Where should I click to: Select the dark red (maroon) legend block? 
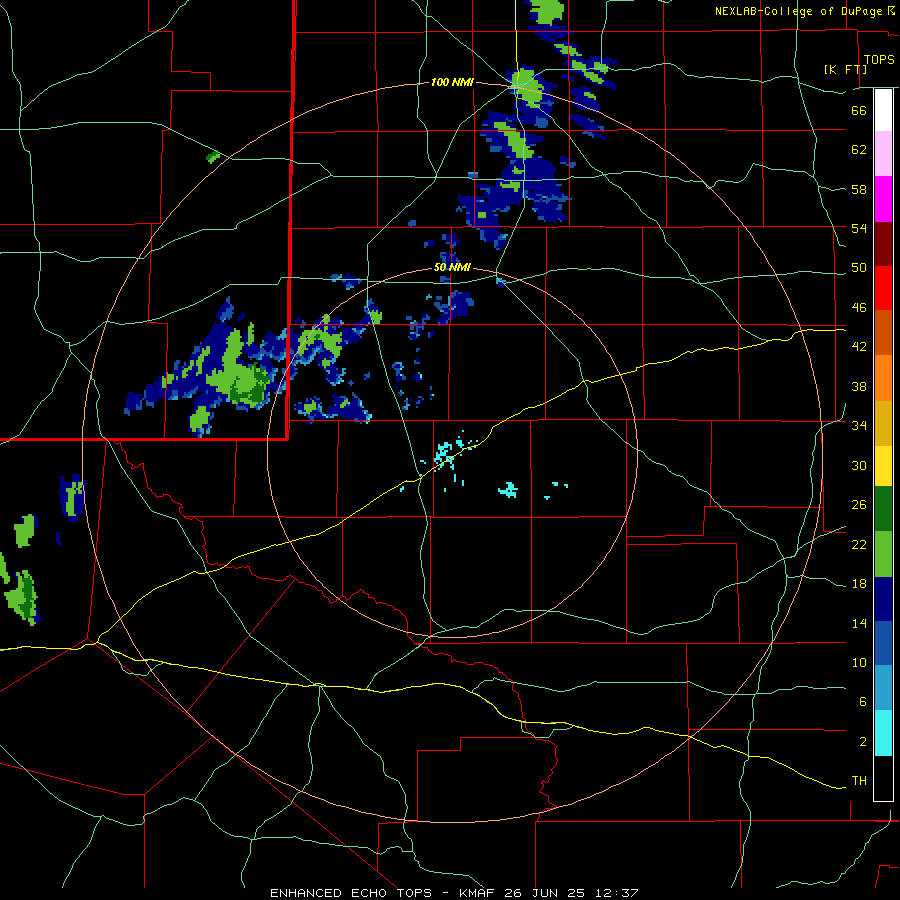coord(883,243)
